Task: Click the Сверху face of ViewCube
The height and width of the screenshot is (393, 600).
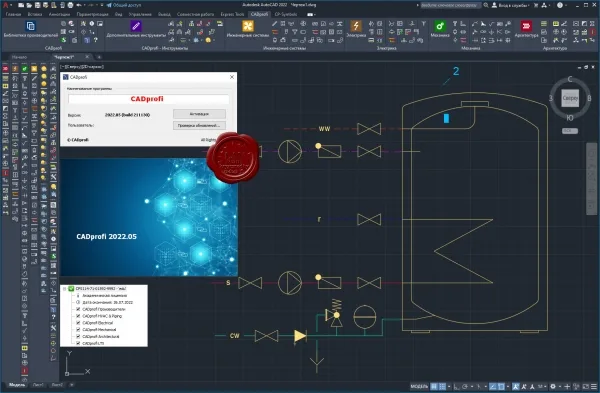Action: click(570, 98)
